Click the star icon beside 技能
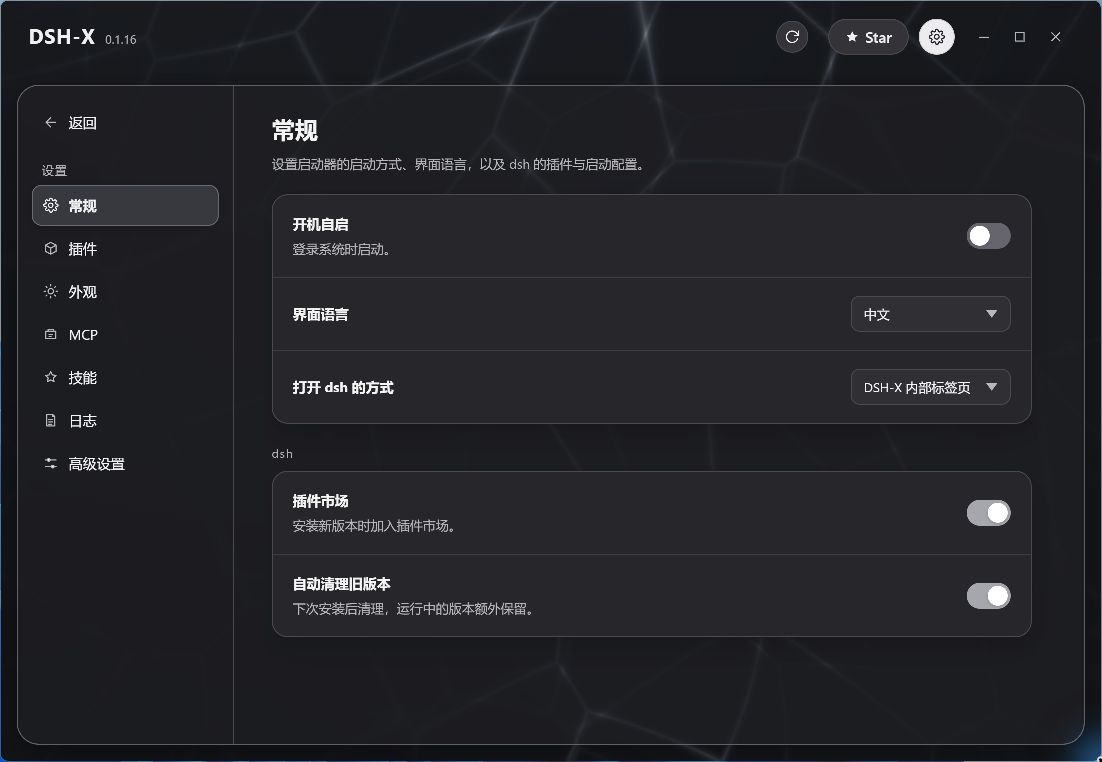Screen dimensions: 1102x762 coord(51,377)
